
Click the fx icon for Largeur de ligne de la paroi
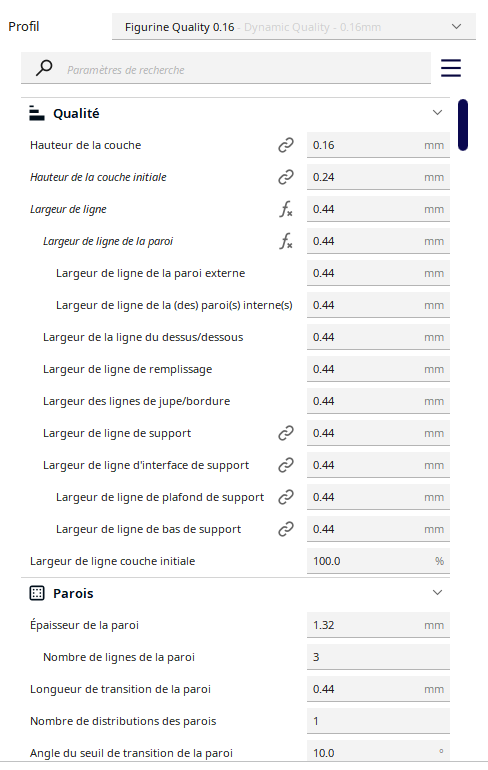(286, 241)
